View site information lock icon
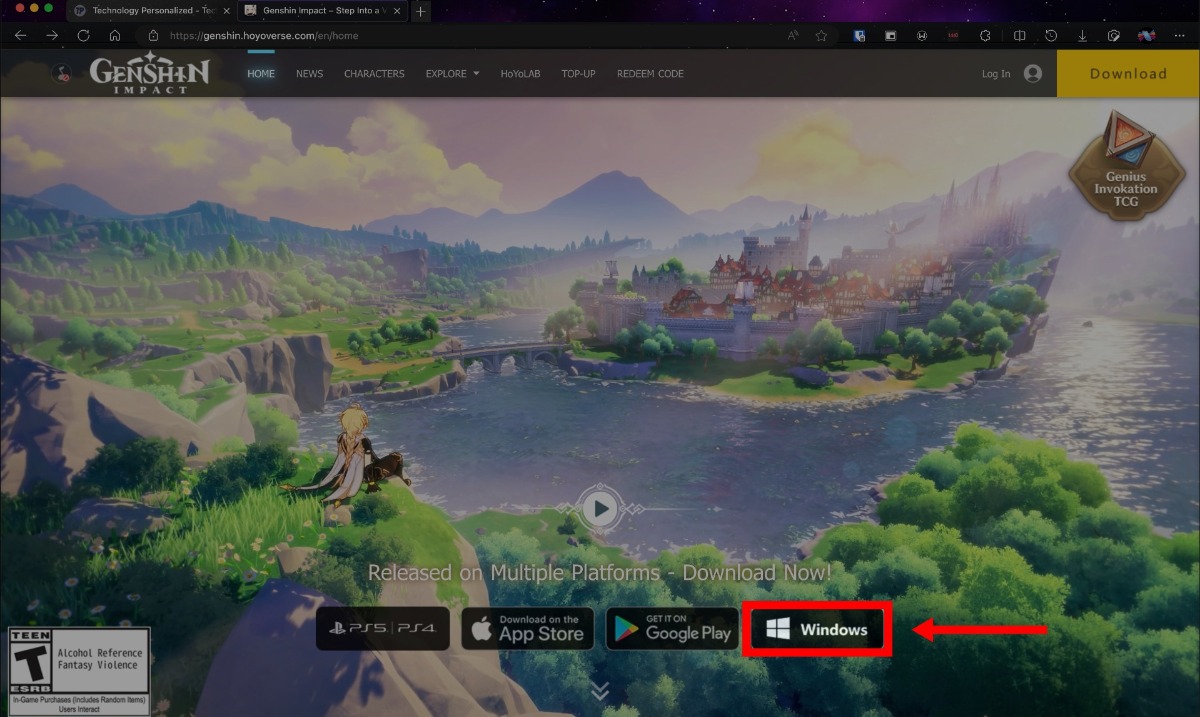 (153, 35)
